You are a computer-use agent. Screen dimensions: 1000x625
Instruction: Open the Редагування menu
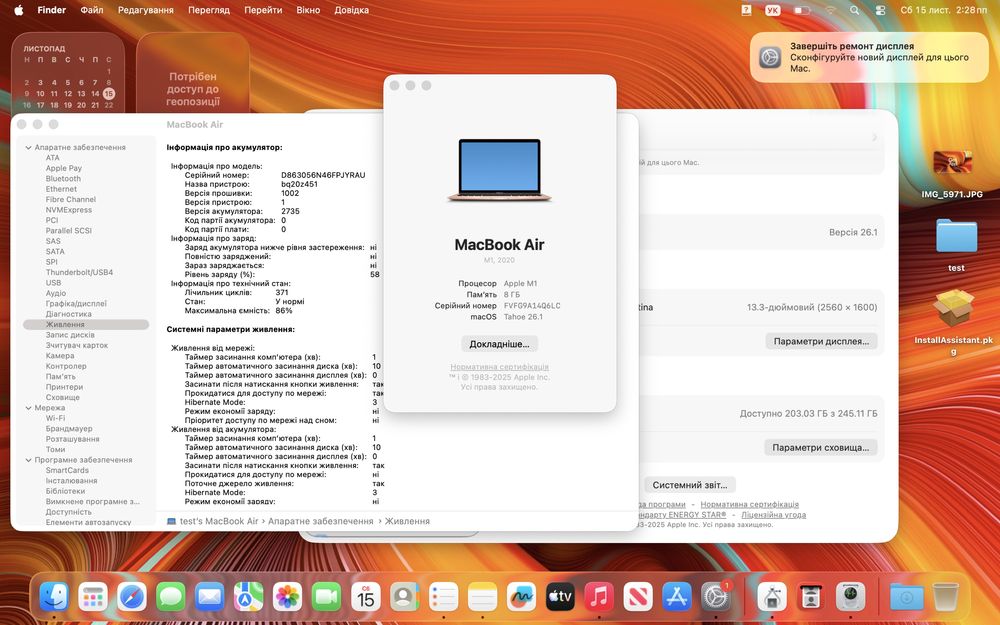tap(145, 10)
